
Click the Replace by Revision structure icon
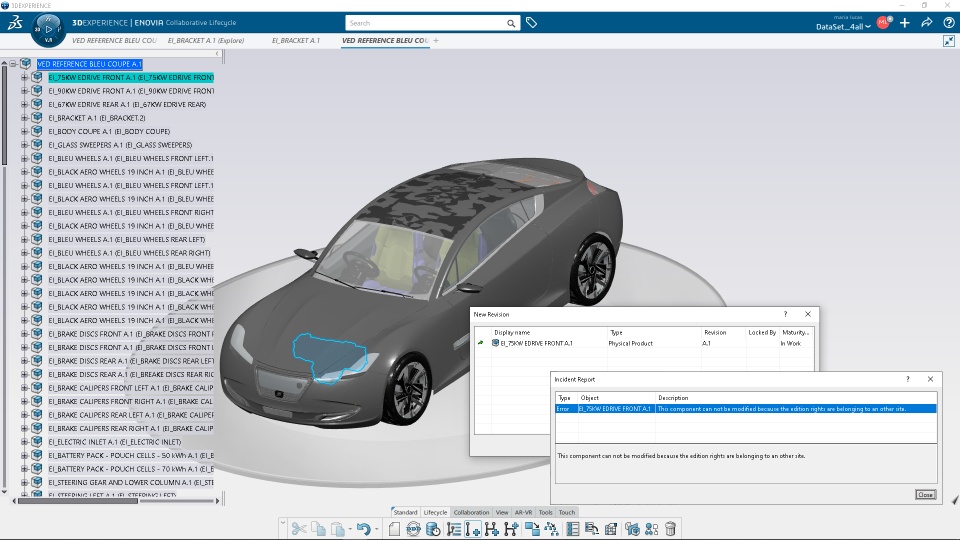552,528
